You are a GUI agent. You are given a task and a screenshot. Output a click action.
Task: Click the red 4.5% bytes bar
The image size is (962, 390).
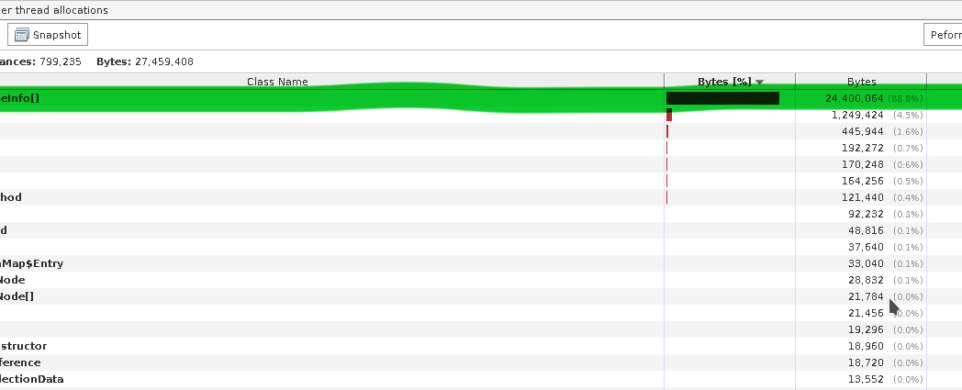[x=669, y=115]
